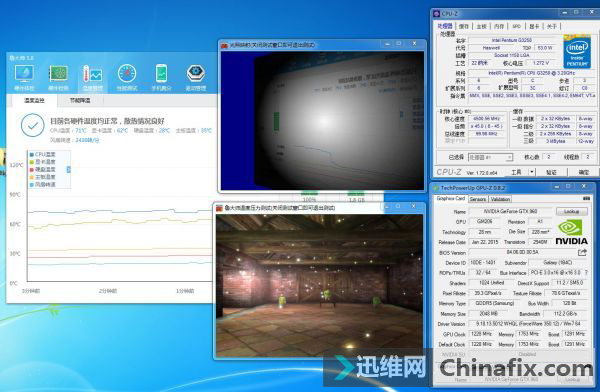Open the performance test gauge icon
The width and height of the screenshot is (600, 392).
(127, 78)
